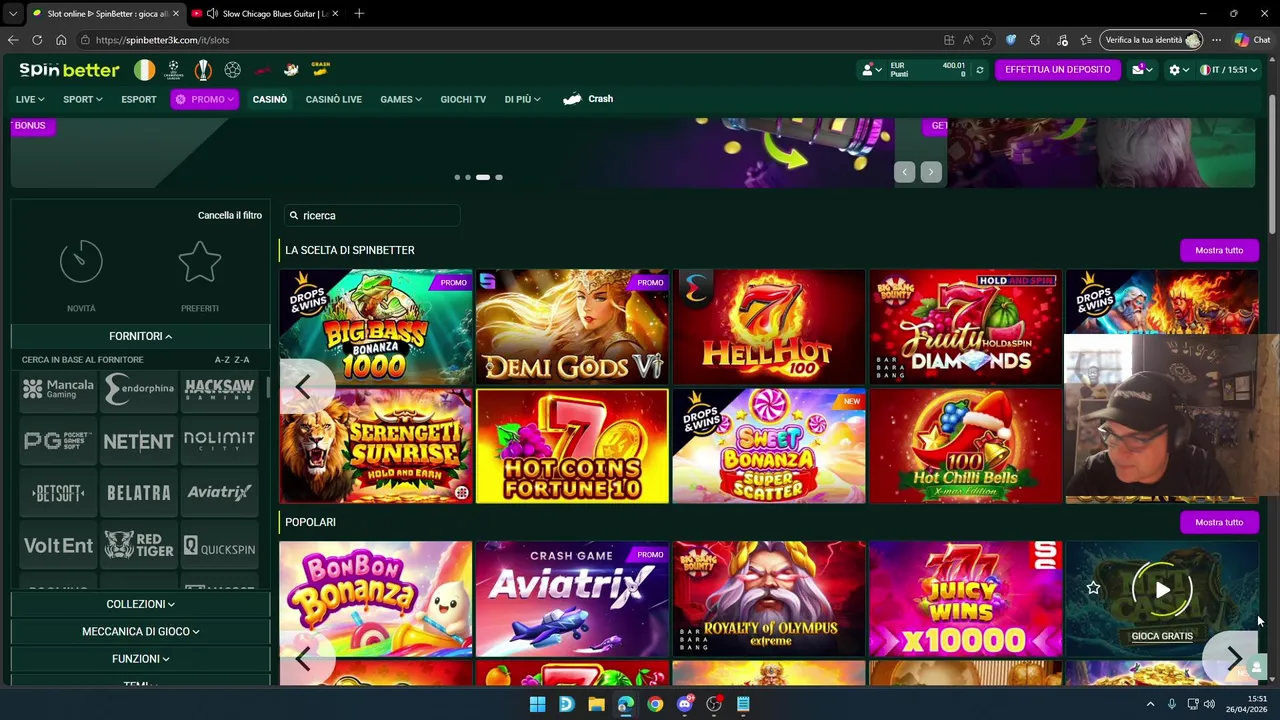Screen dimensions: 1280x720
Task: Expand the Games menu
Action: tap(401, 99)
